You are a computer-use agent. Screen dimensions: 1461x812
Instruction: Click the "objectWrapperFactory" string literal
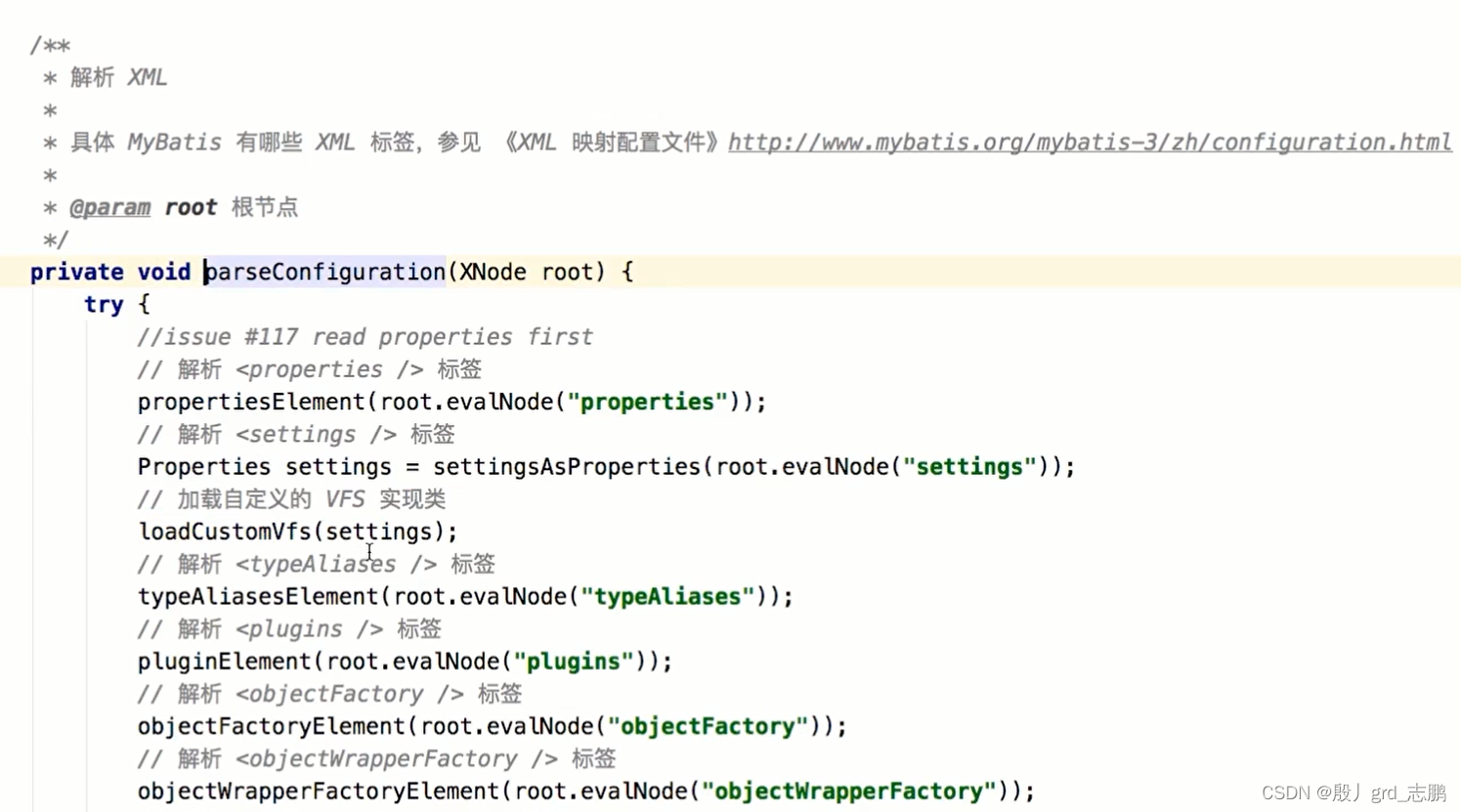click(848, 791)
